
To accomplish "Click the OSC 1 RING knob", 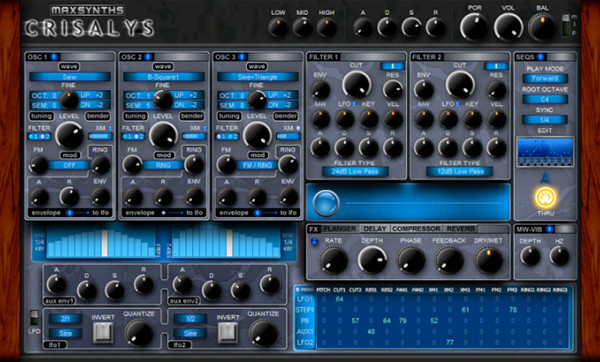I will click(x=100, y=165).
